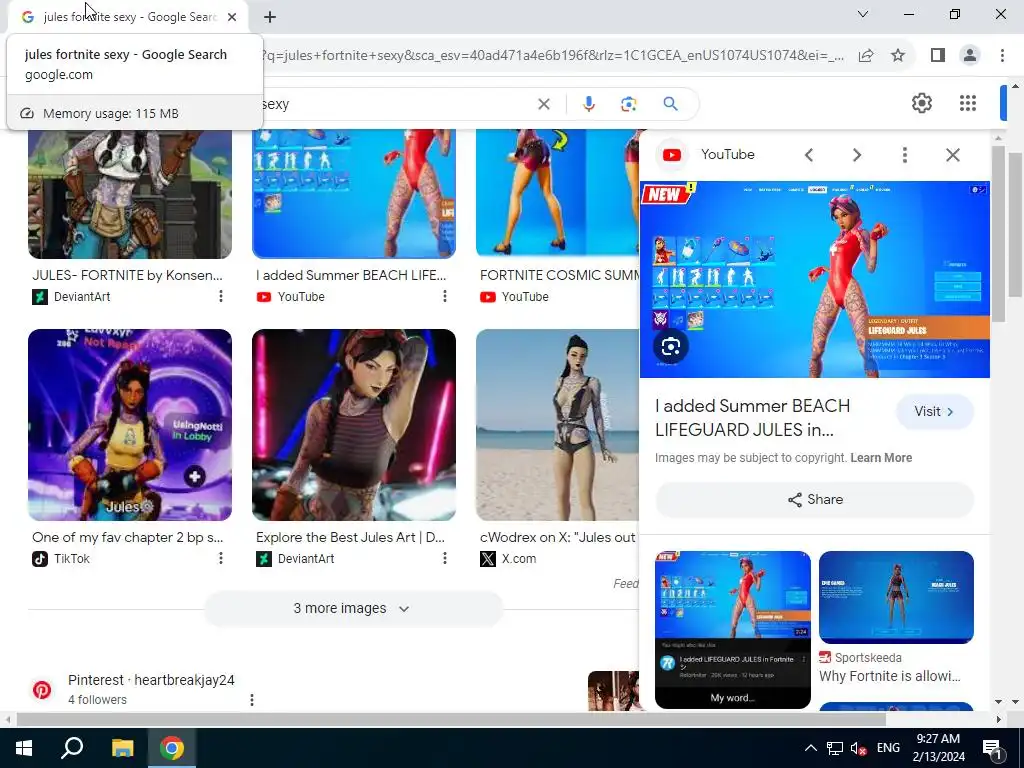Show hidden system tray icons
The image size is (1024, 768).
810,748
